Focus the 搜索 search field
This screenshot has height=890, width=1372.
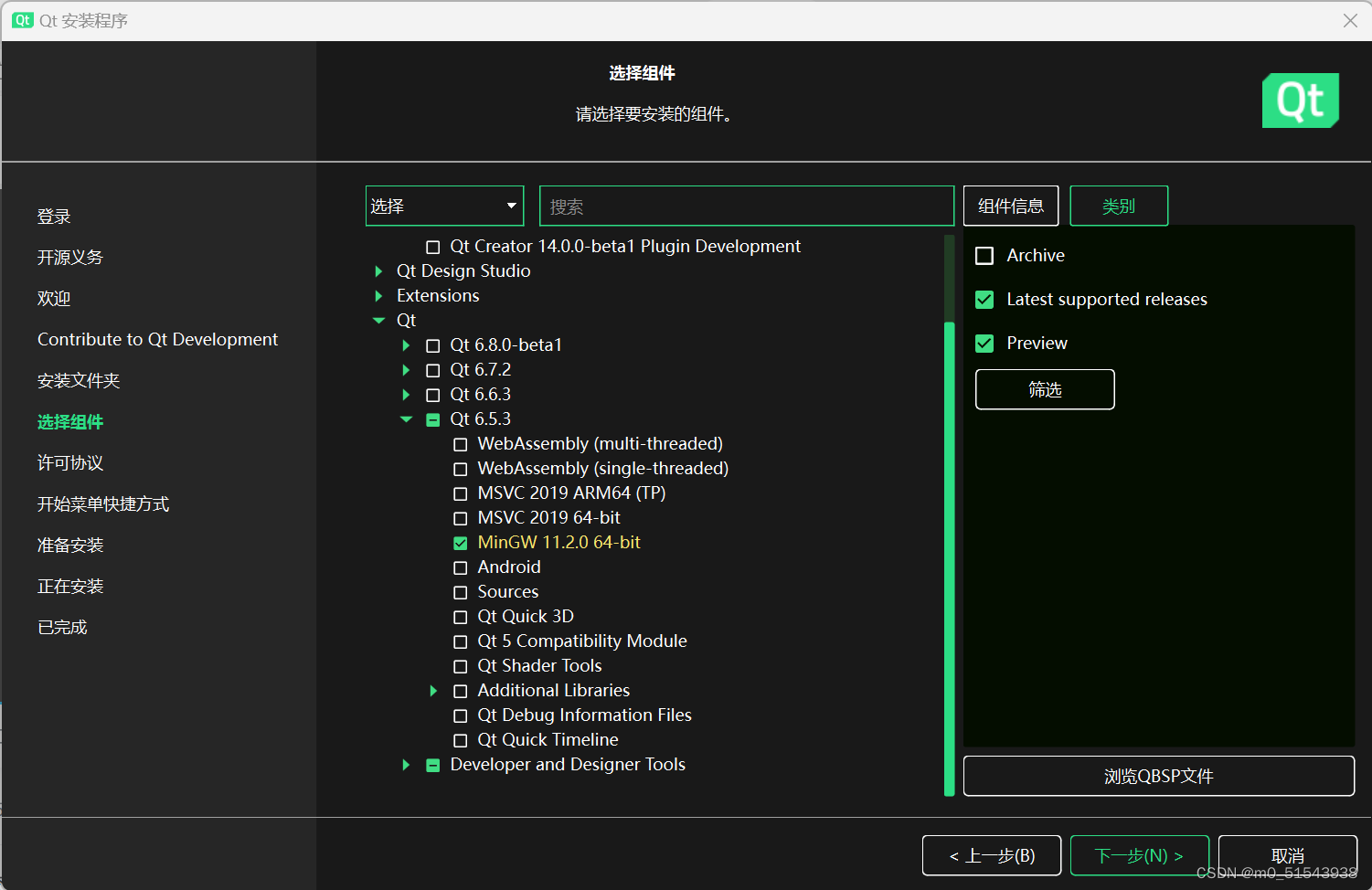pos(747,206)
